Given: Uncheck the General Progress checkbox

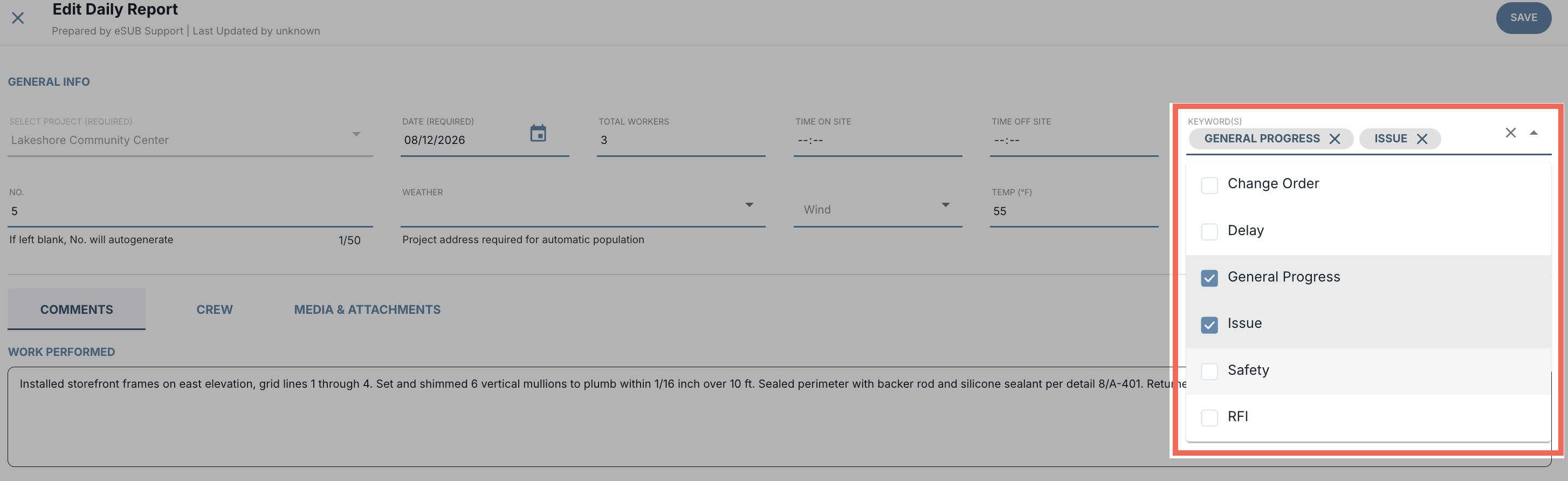Looking at the screenshot, I should point(1209,278).
